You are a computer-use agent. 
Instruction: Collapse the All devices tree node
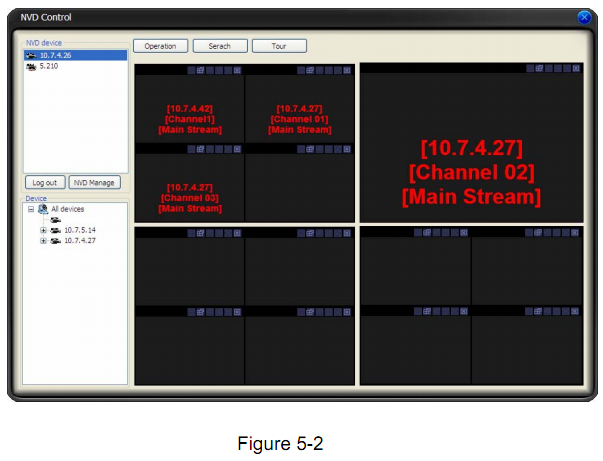point(31,209)
